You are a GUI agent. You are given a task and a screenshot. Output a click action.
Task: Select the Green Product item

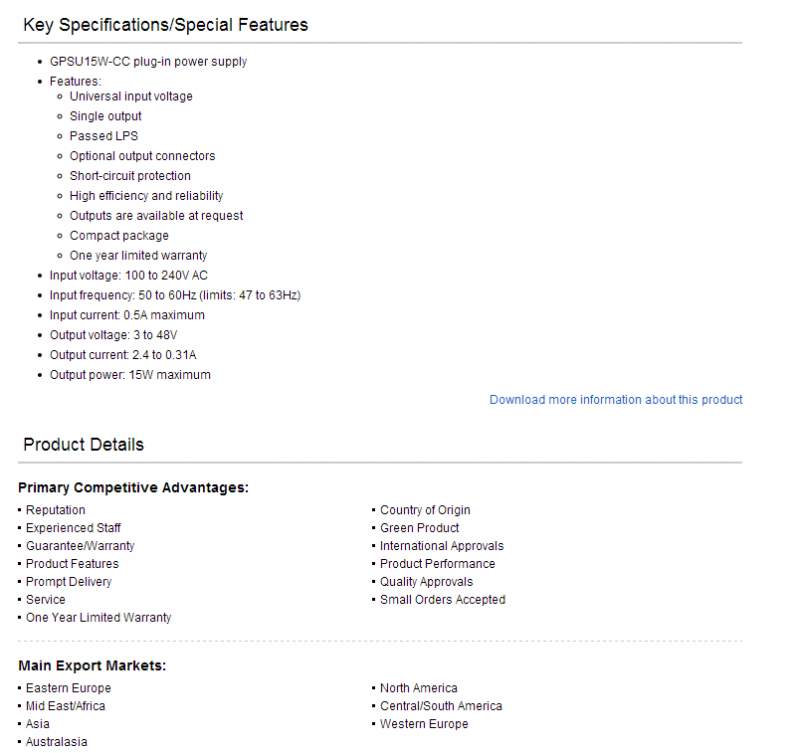click(x=419, y=528)
